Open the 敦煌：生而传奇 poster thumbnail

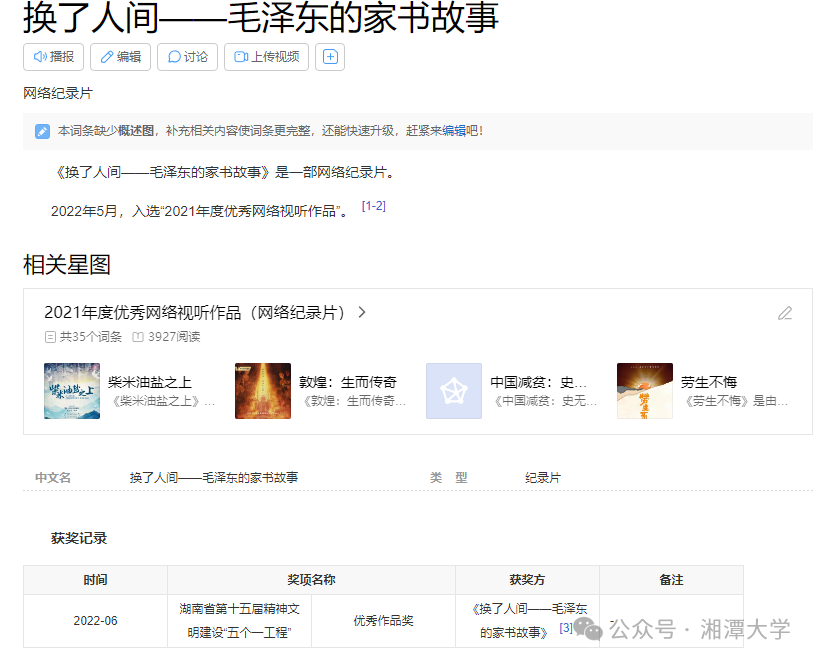tap(263, 391)
